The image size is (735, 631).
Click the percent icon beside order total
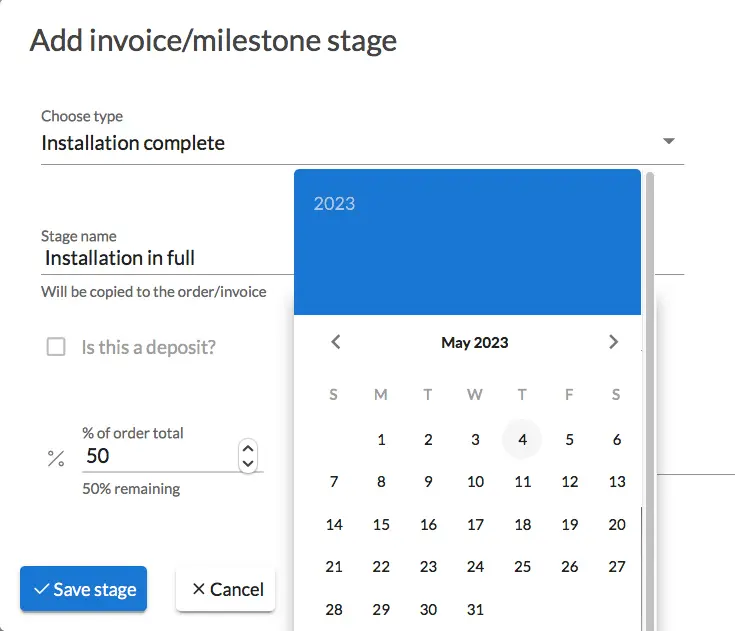coord(56,458)
